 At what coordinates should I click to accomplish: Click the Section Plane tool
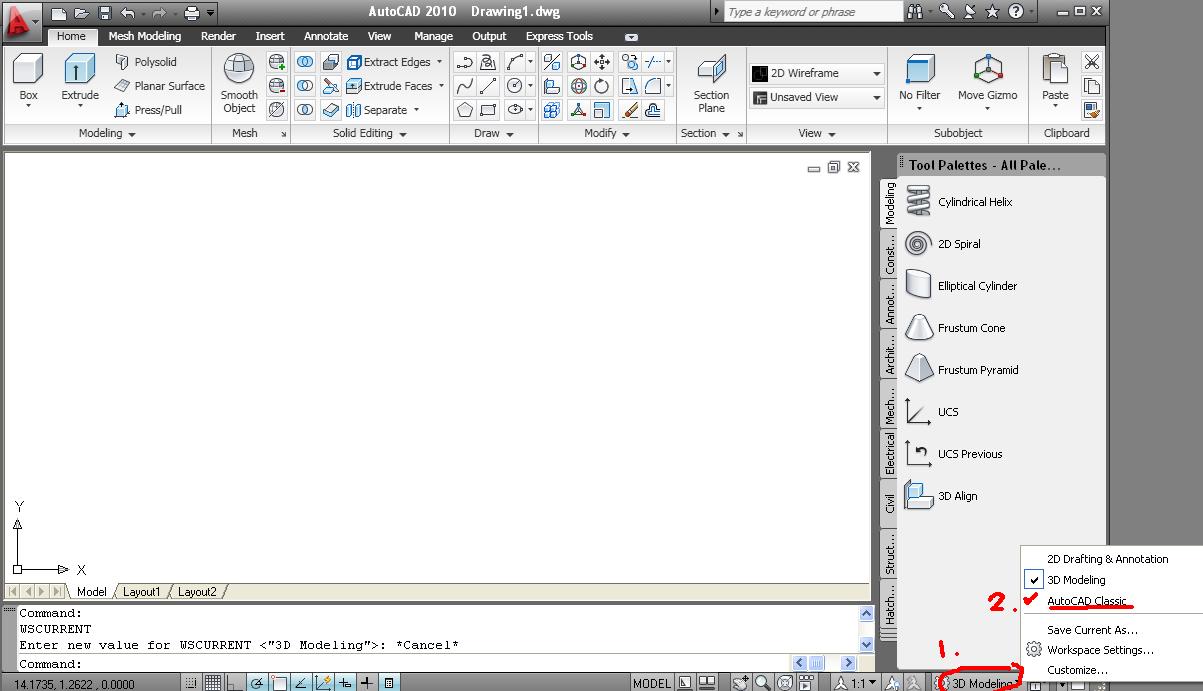711,84
